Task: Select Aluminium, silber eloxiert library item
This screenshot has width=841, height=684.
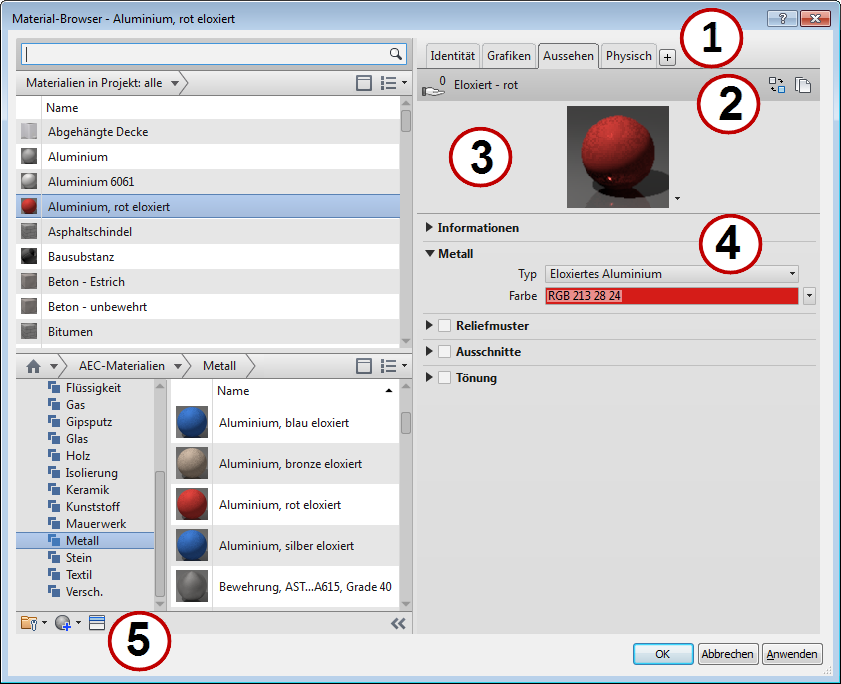Action: coord(285,546)
